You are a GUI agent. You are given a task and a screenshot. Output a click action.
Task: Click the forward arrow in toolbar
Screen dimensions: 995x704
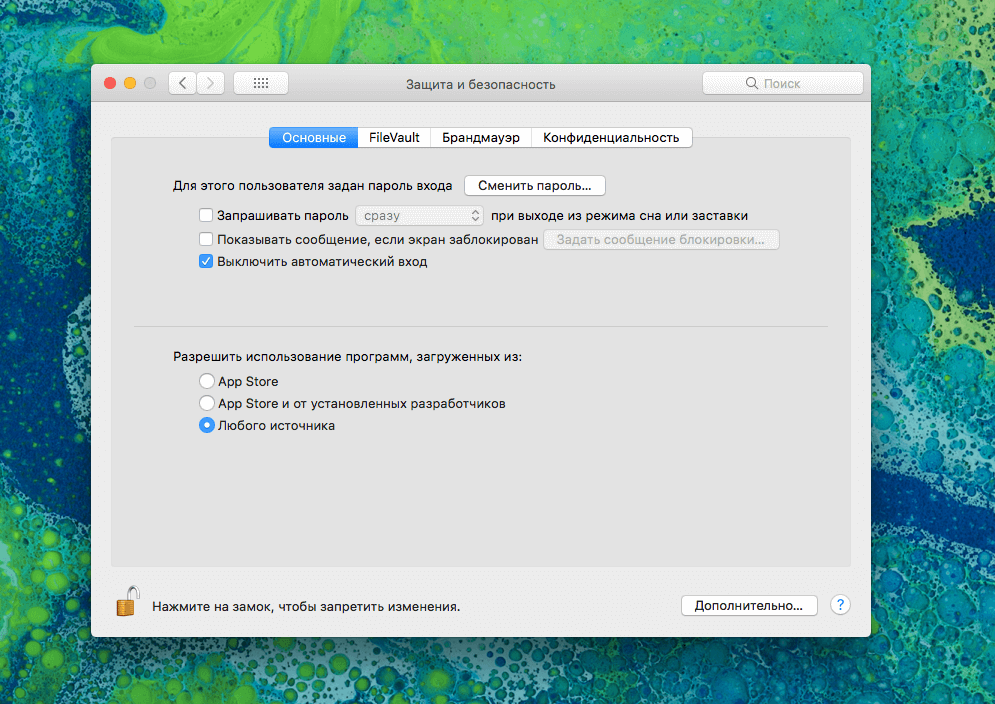(x=210, y=84)
